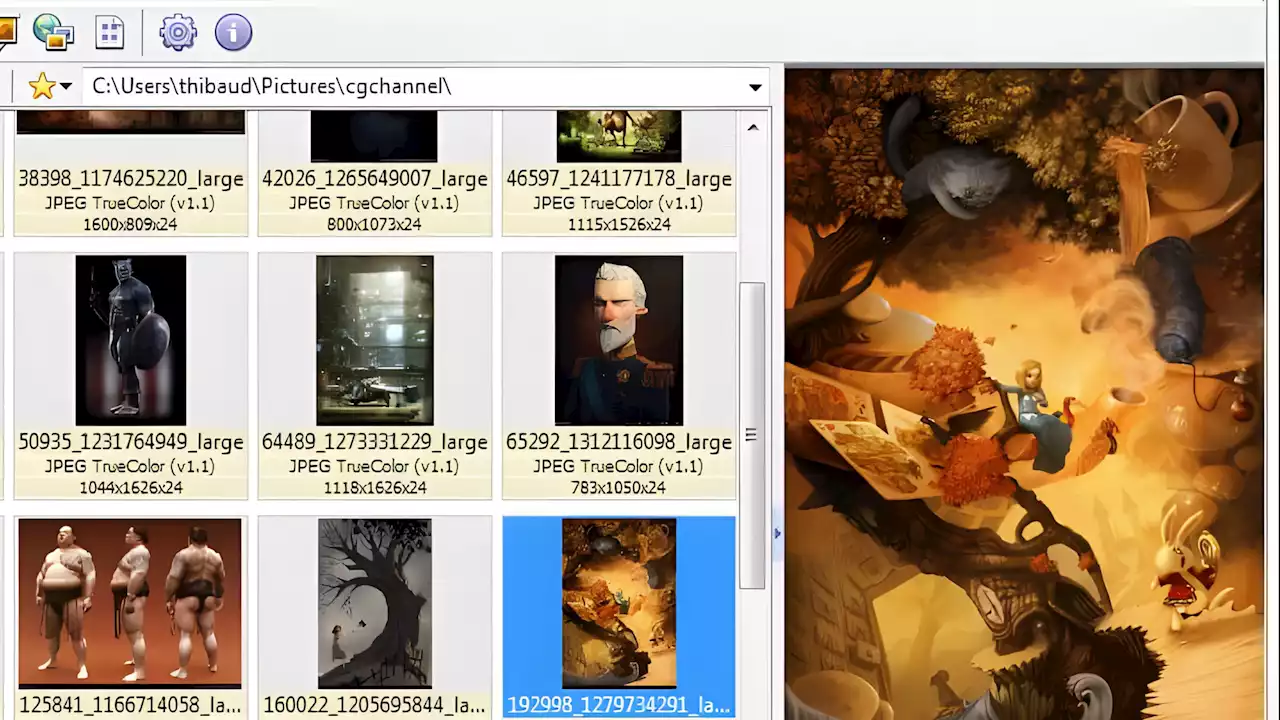Click the globe web page icon

click(x=53, y=32)
